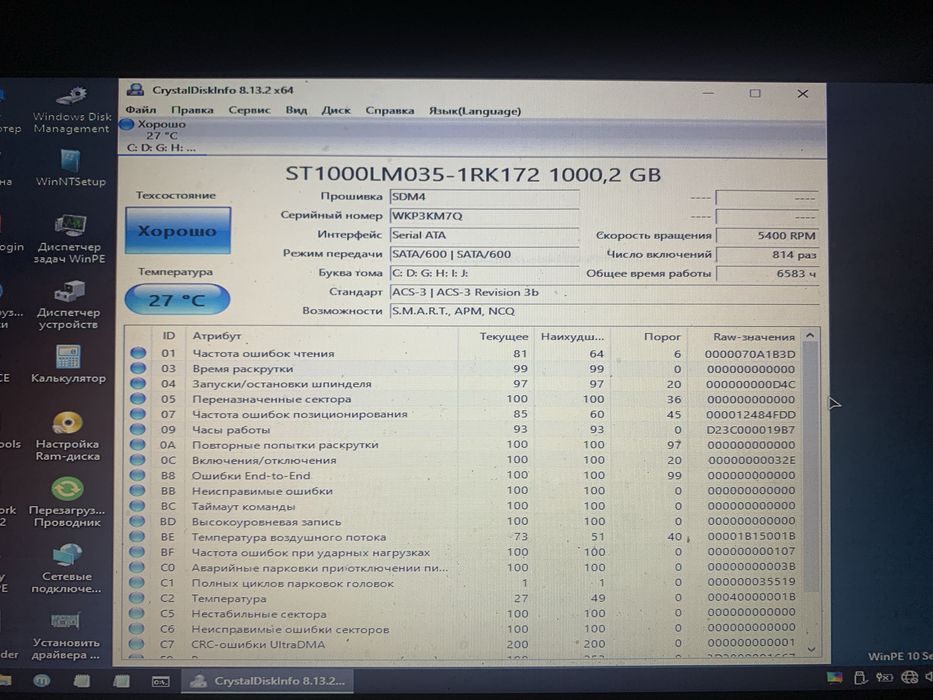Select row Запуски/остановки шпинделя

464,384
